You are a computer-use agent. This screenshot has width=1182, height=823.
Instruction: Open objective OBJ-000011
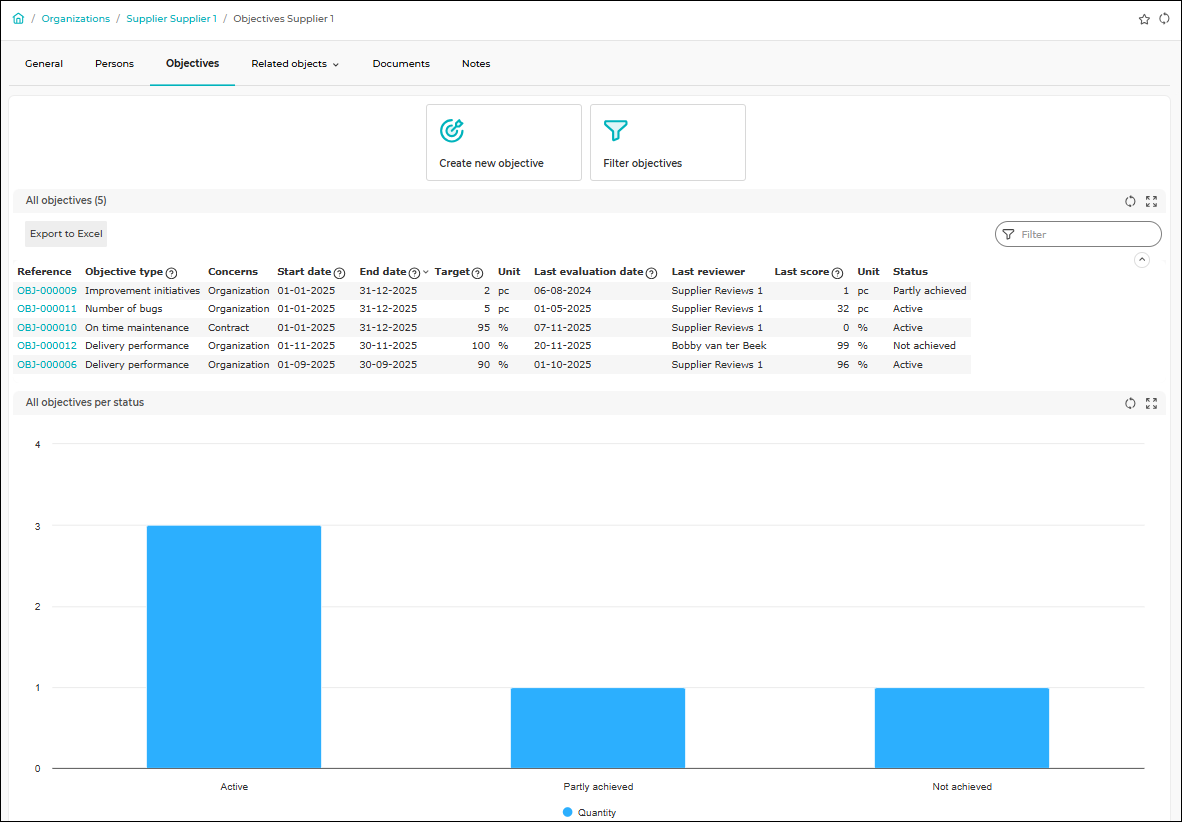[47, 309]
